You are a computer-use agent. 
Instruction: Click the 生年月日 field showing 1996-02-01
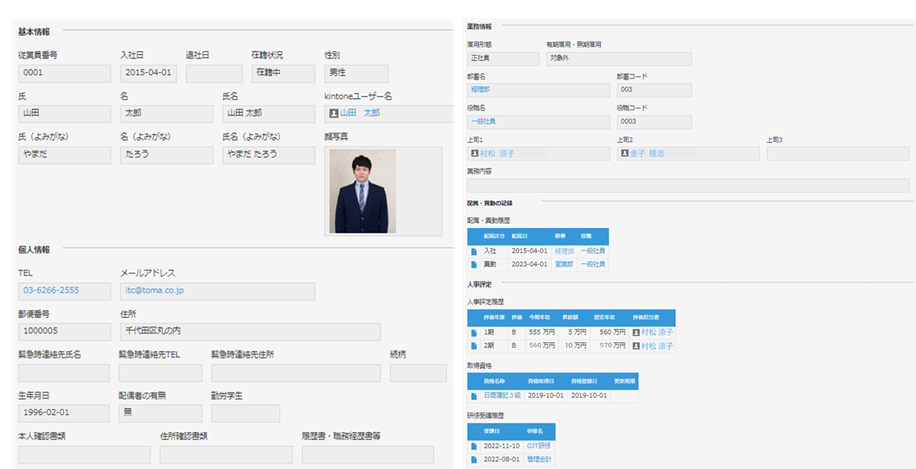tap(64, 414)
